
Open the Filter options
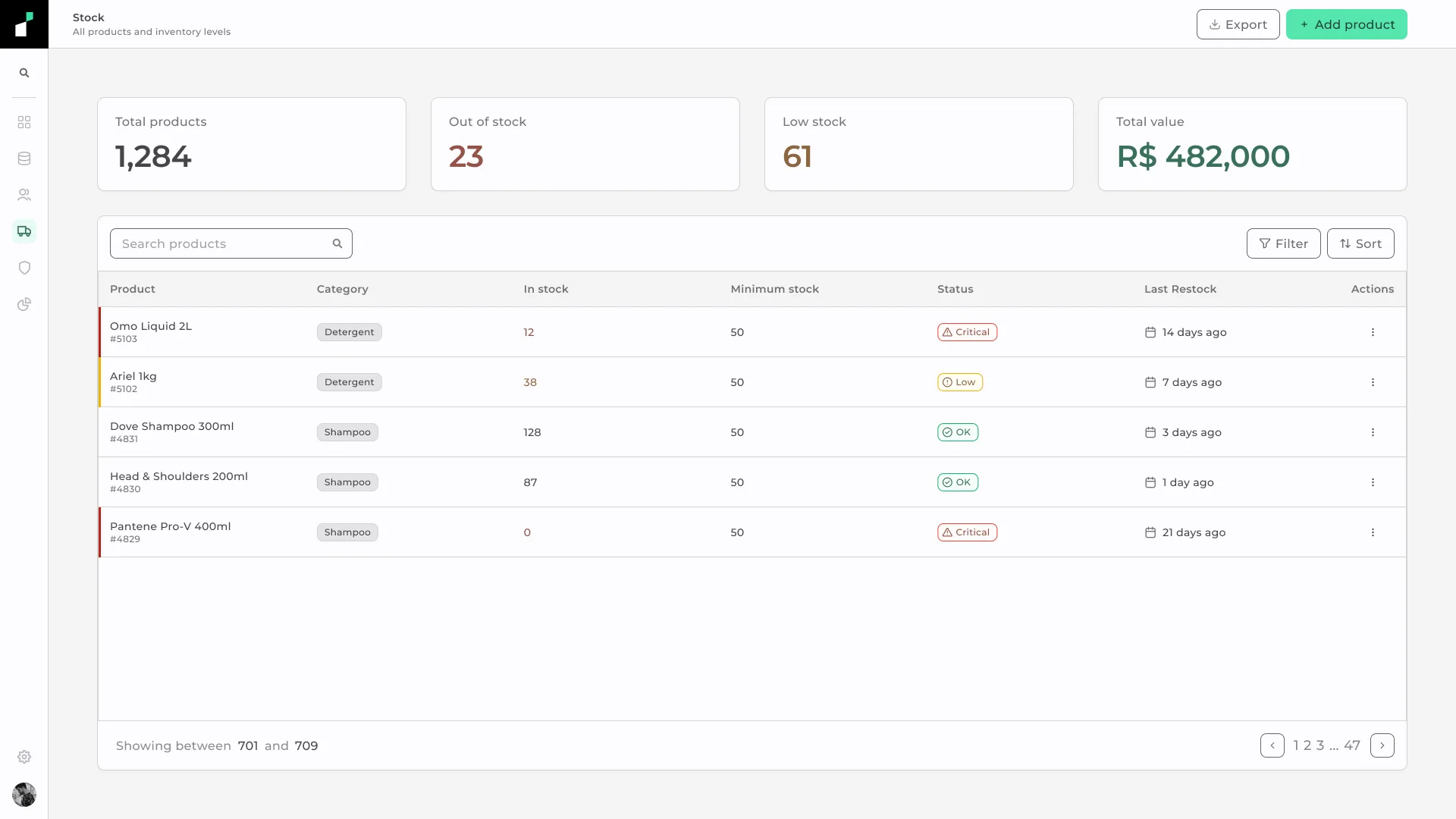pyautogui.click(x=1283, y=243)
